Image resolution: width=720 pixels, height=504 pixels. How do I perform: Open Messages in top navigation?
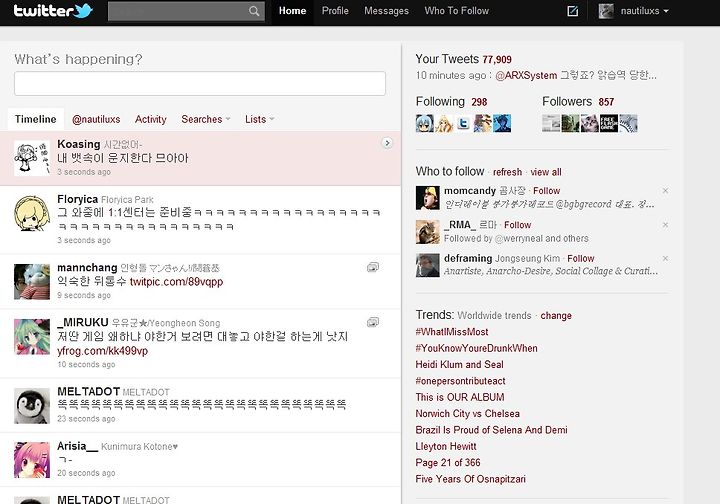(386, 11)
